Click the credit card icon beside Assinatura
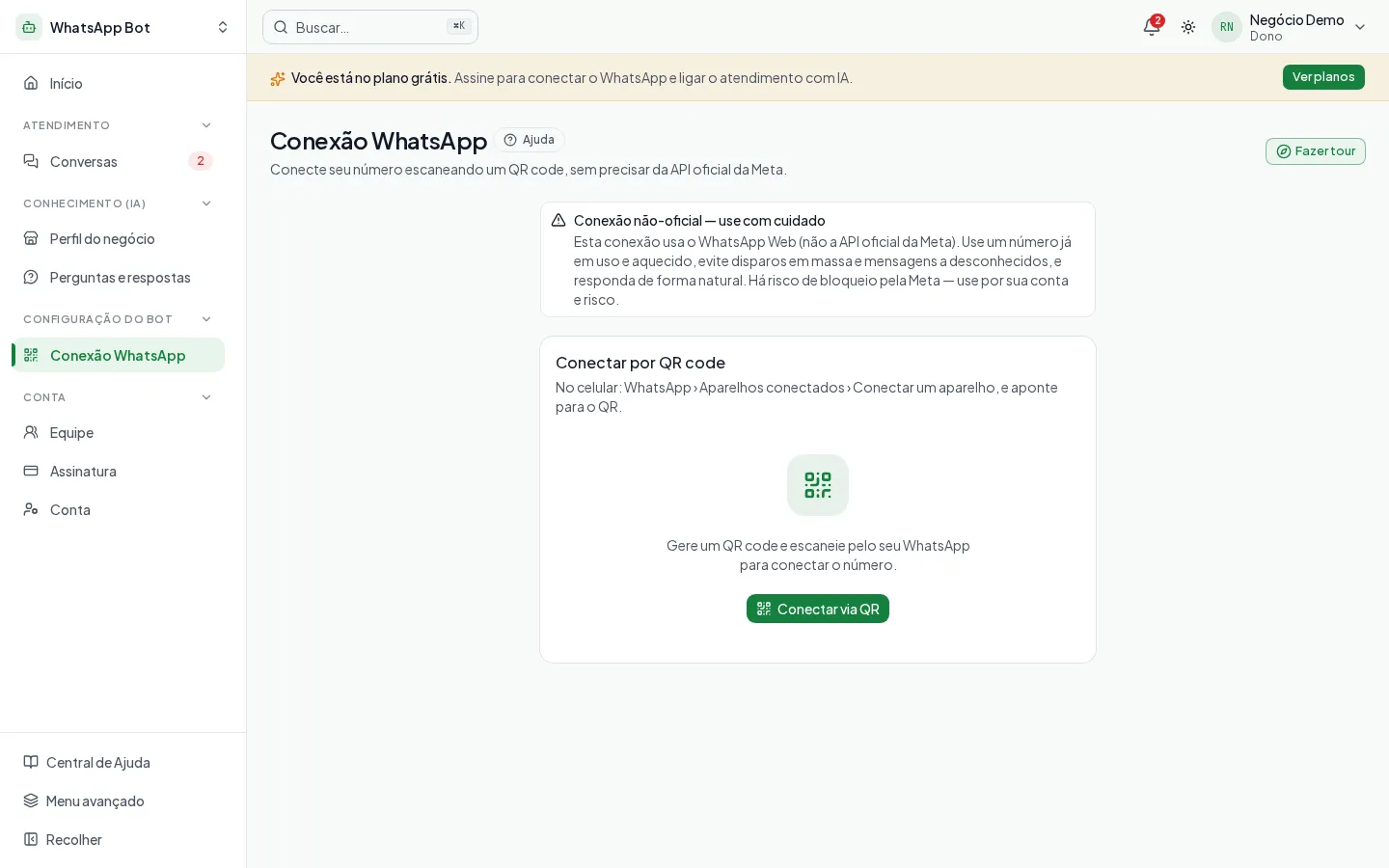The image size is (1389, 868). click(31, 471)
